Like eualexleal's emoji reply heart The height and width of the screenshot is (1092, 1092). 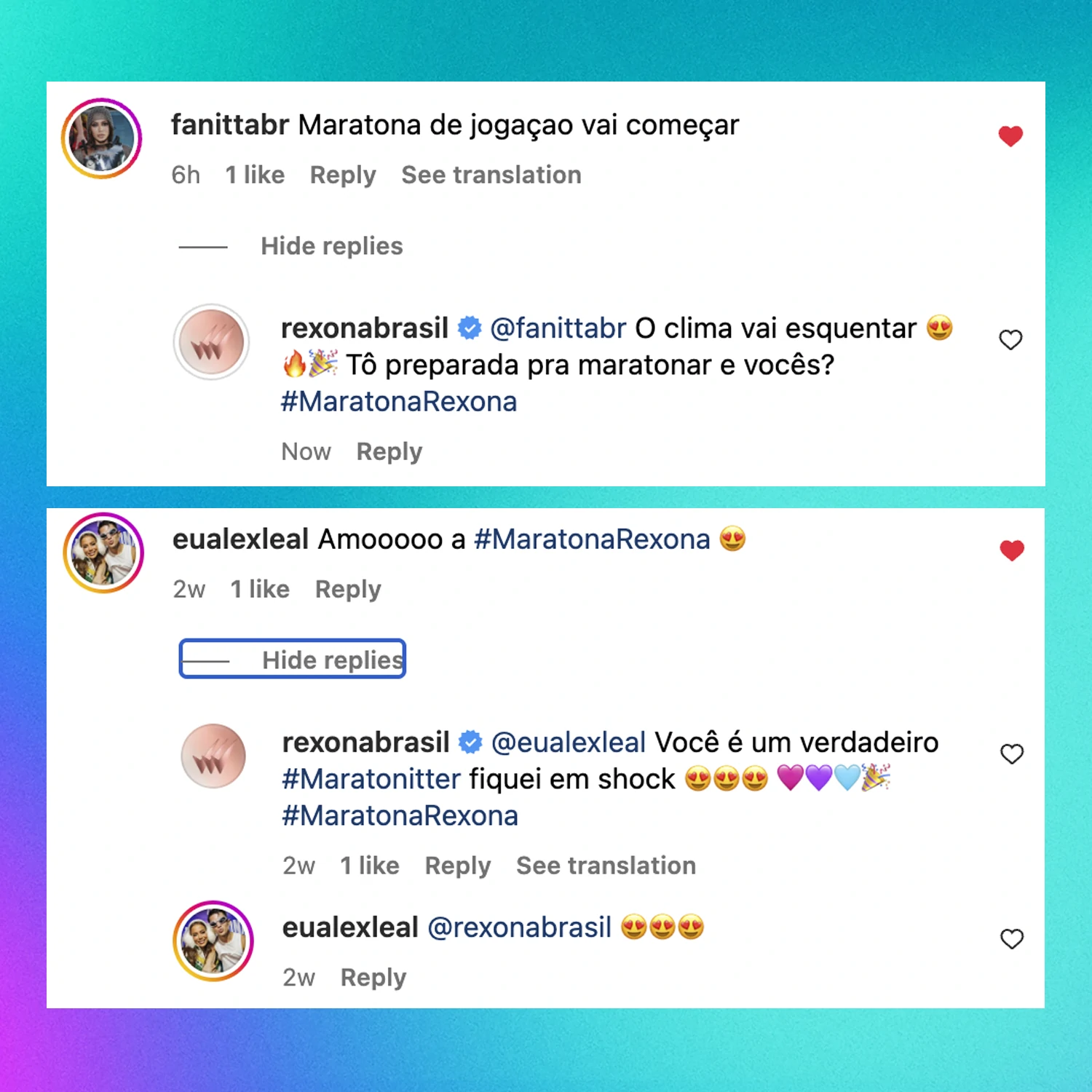1012,938
